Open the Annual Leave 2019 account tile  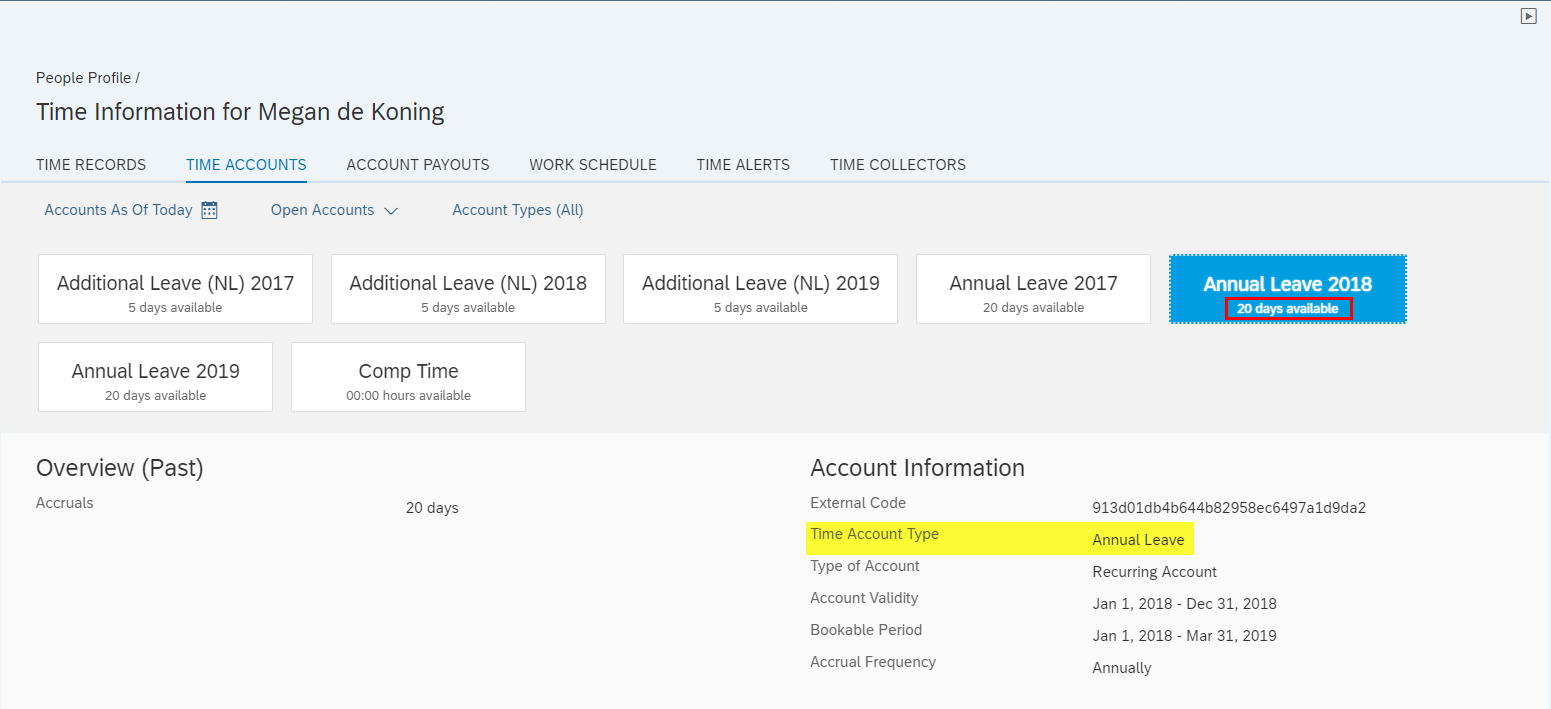coord(155,377)
